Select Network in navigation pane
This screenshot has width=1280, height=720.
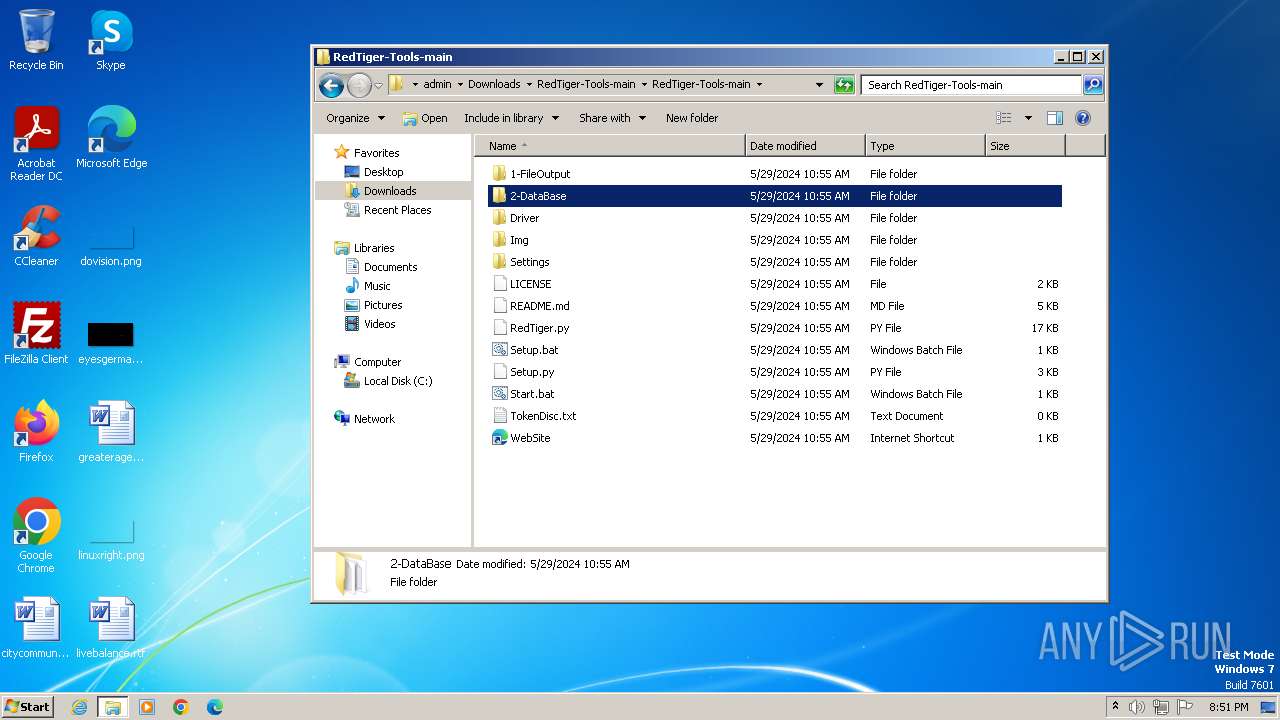374,419
